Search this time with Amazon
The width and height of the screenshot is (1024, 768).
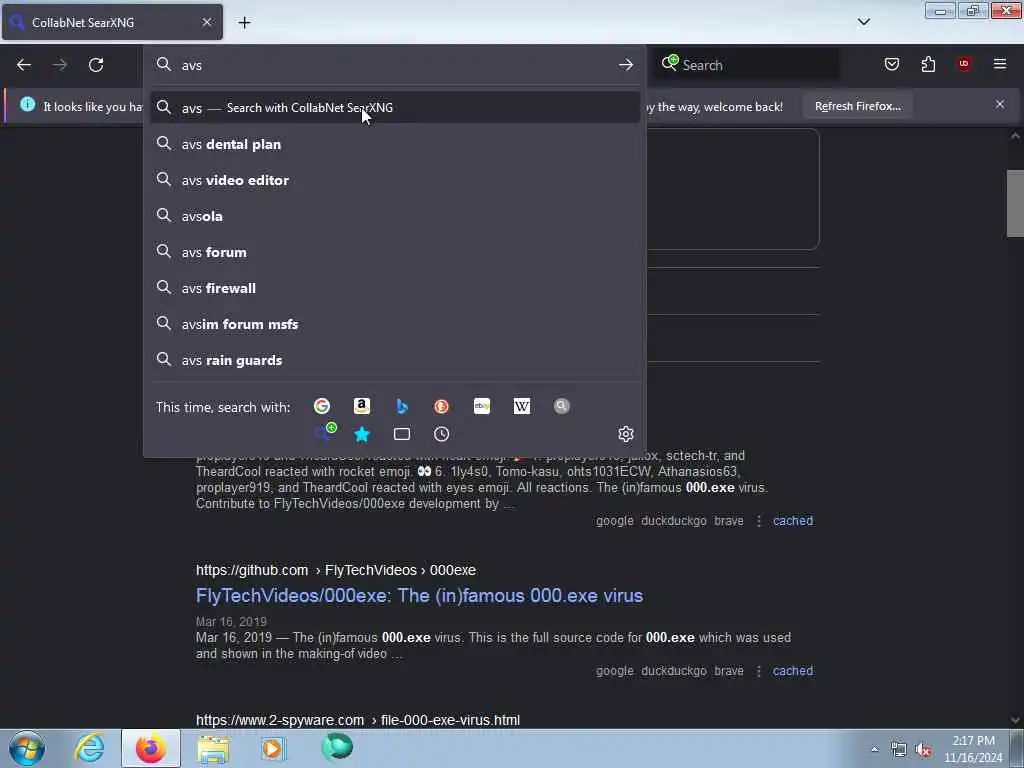pos(362,406)
